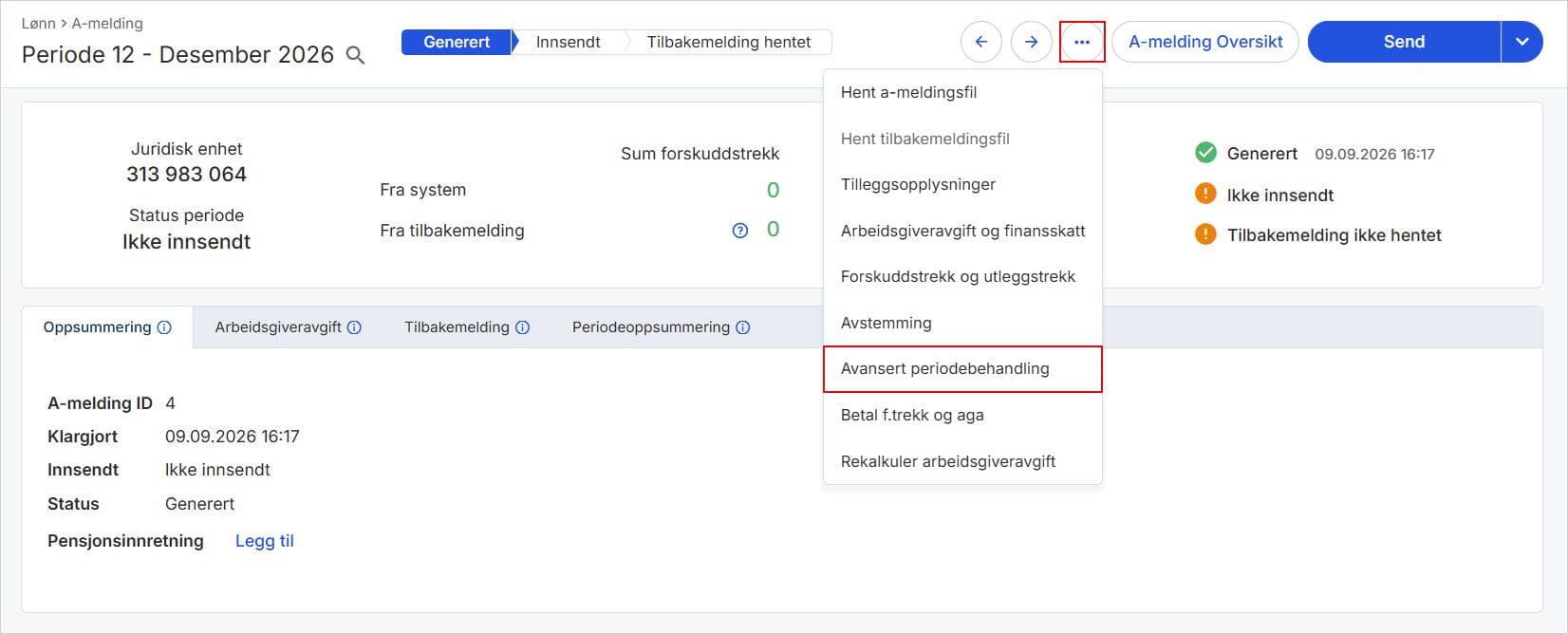Select Hent a-meldingsfil from the menu
Viewport: 1568px width, 634px height.
coord(962,92)
